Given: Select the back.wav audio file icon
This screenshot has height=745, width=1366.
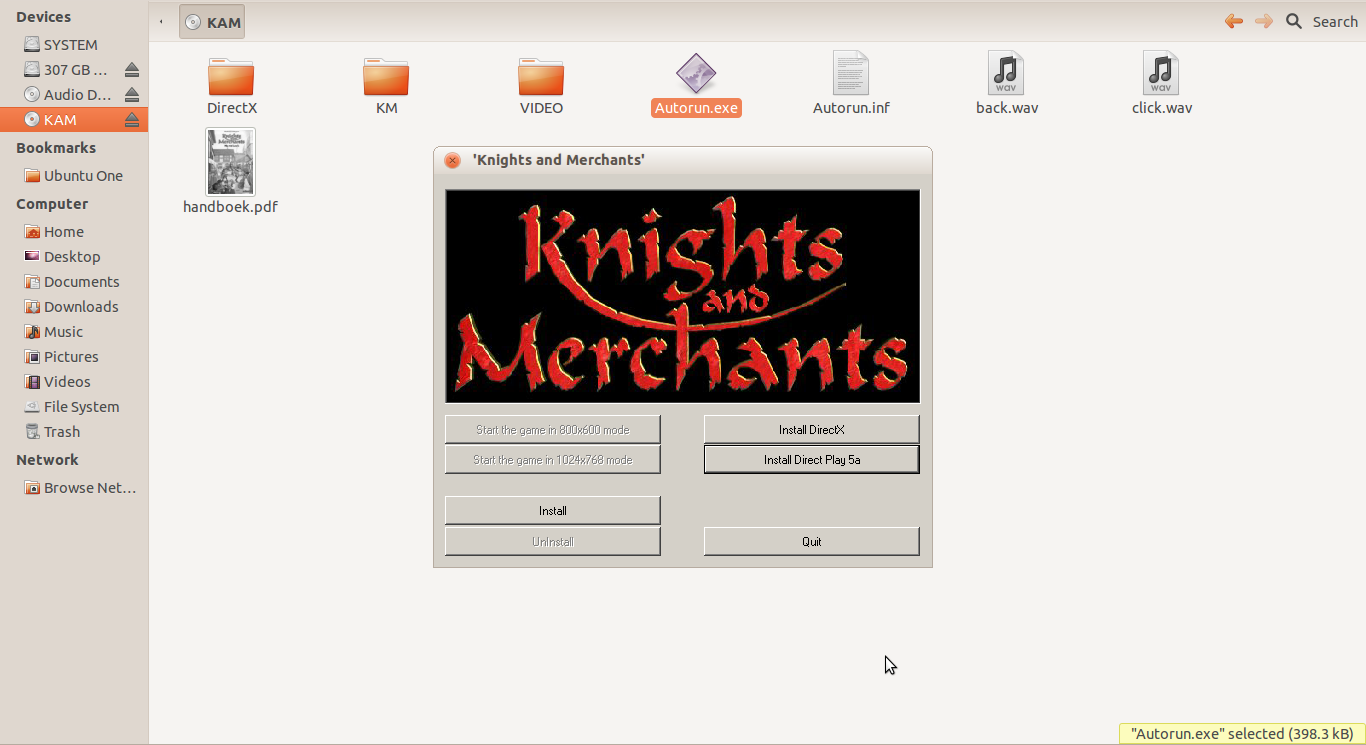Looking at the screenshot, I should point(1006,74).
